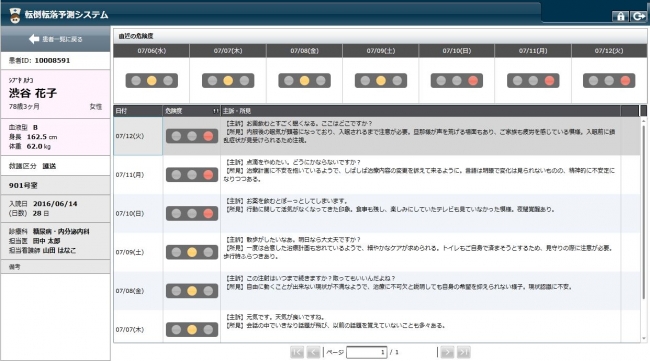650x361 pixels.
Task: Click assigned nurse 山田 はなこ
Action: [x=59, y=250]
